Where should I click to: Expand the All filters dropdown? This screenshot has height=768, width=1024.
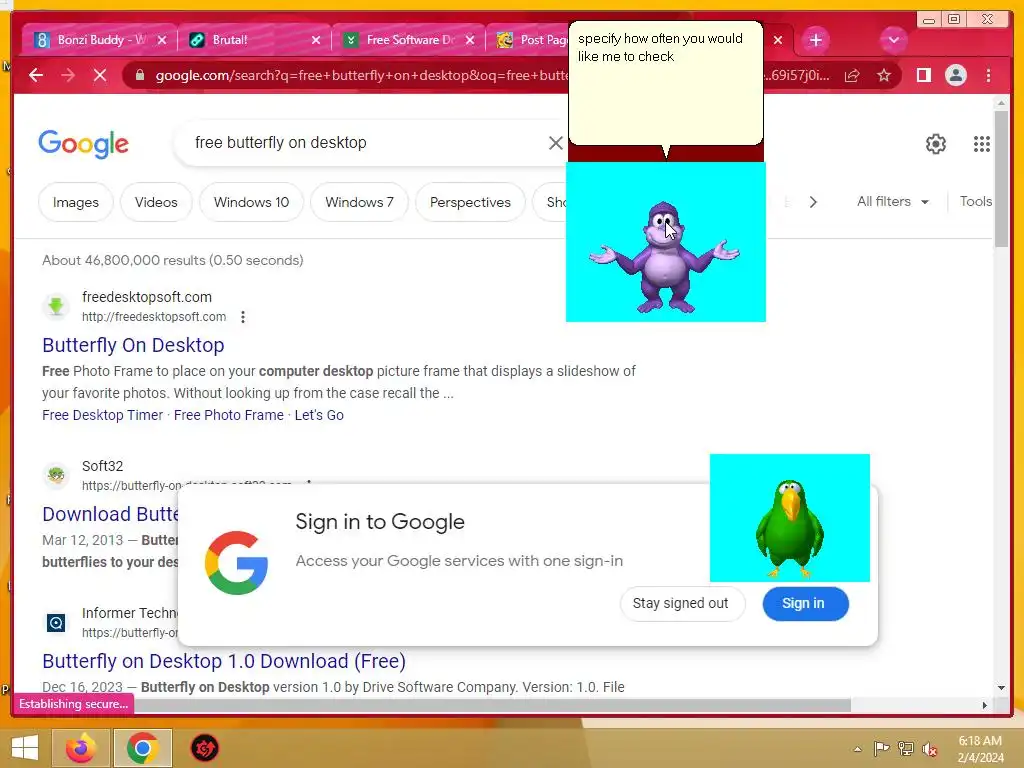click(893, 202)
